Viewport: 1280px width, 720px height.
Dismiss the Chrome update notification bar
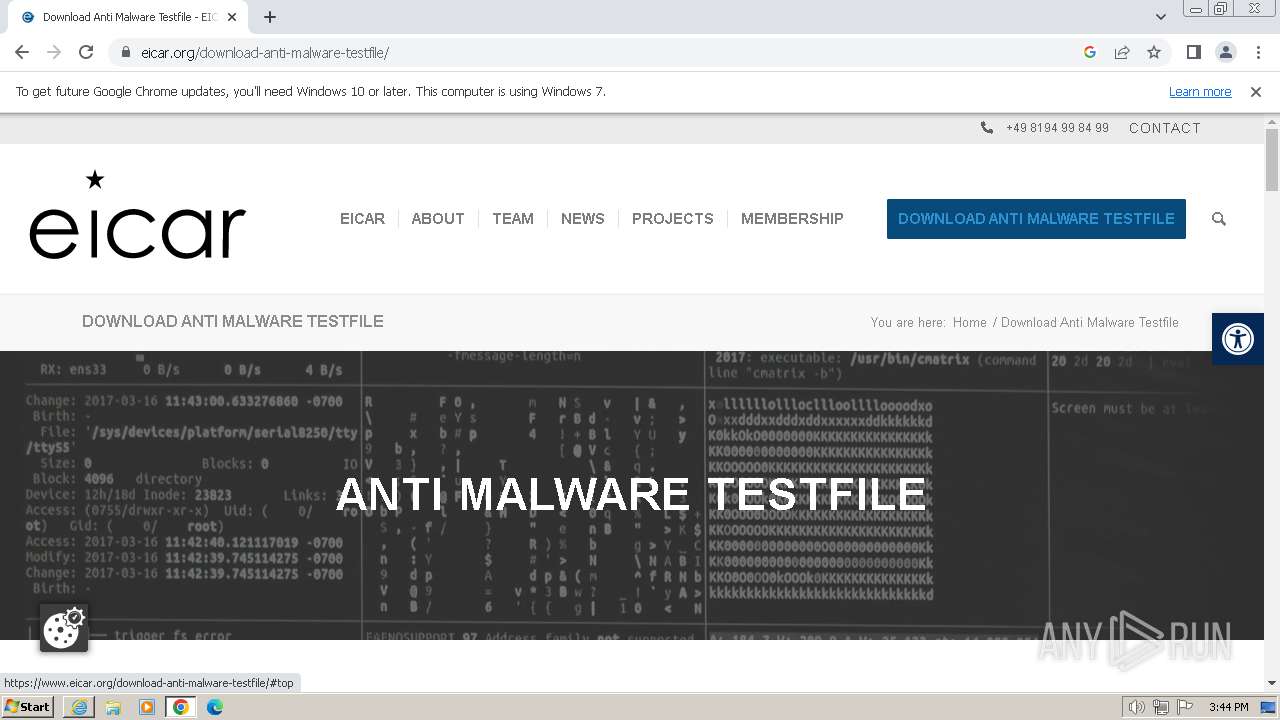(1256, 92)
